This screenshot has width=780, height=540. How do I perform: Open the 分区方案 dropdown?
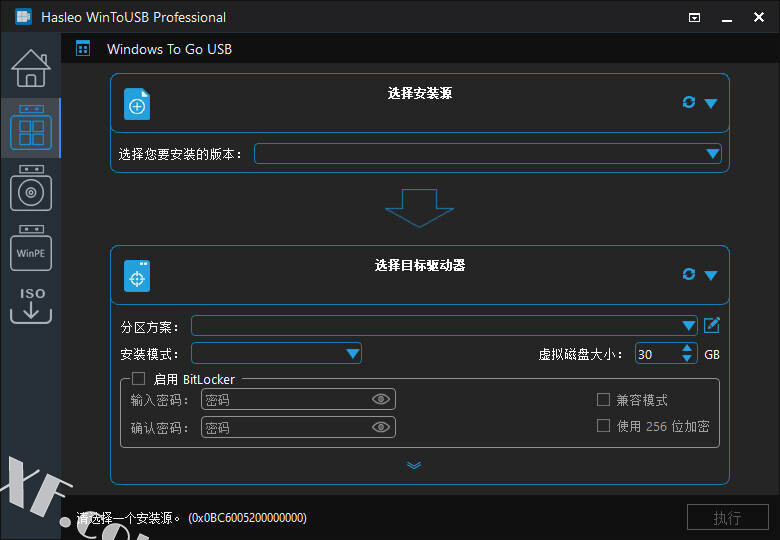click(x=688, y=326)
